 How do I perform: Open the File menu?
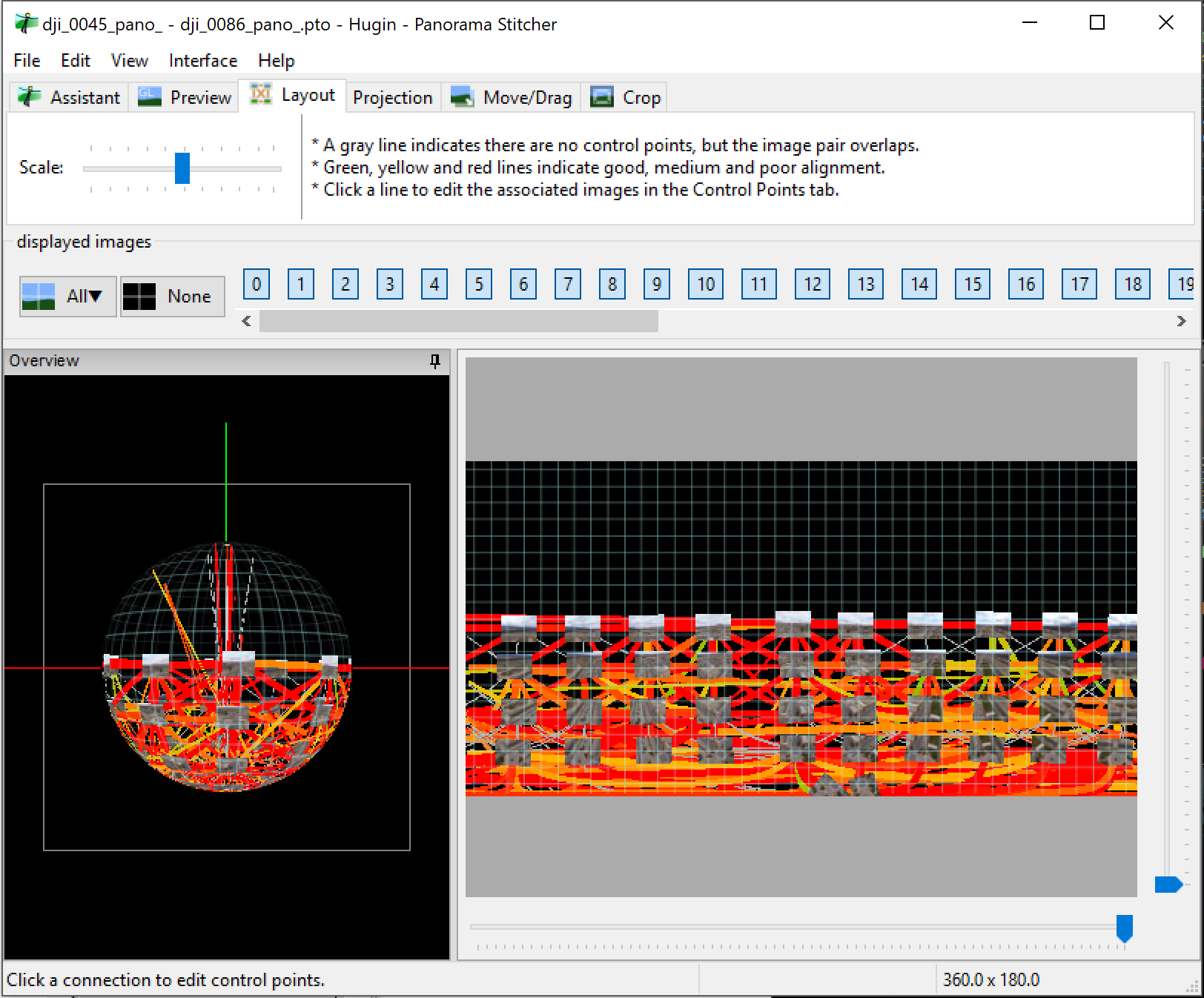coord(27,61)
